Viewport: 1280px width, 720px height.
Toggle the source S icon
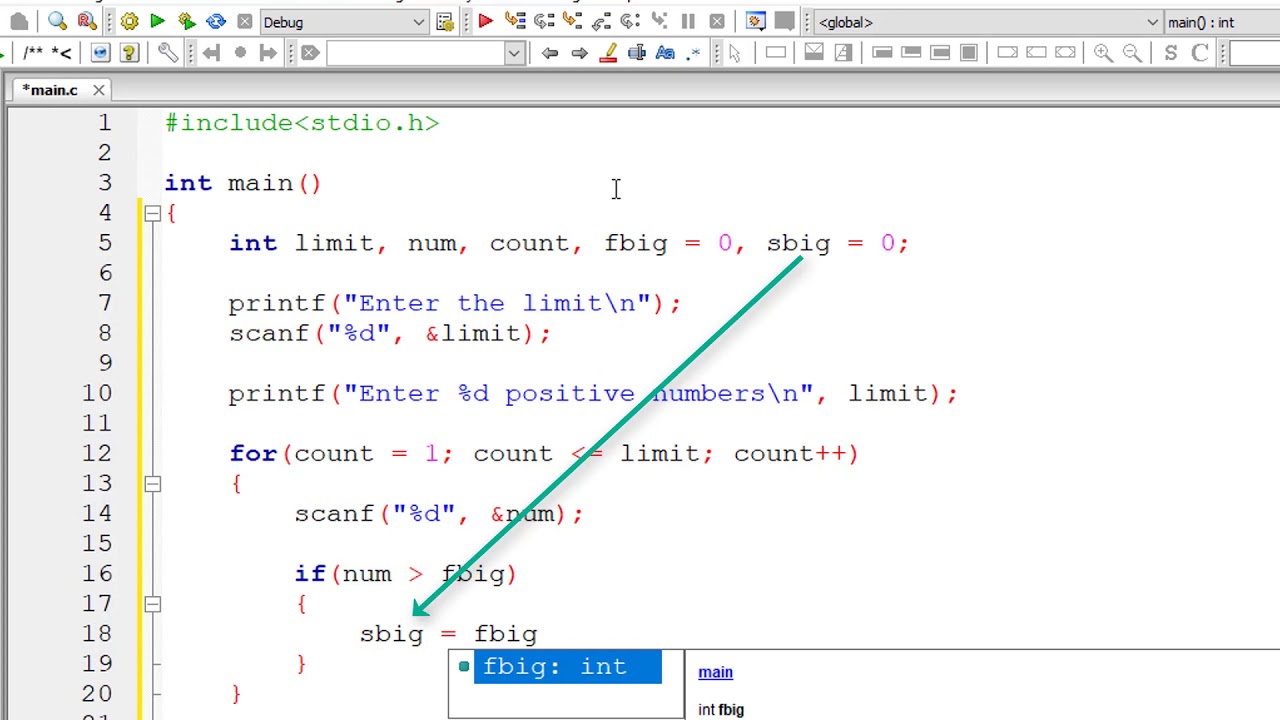pos(1171,53)
